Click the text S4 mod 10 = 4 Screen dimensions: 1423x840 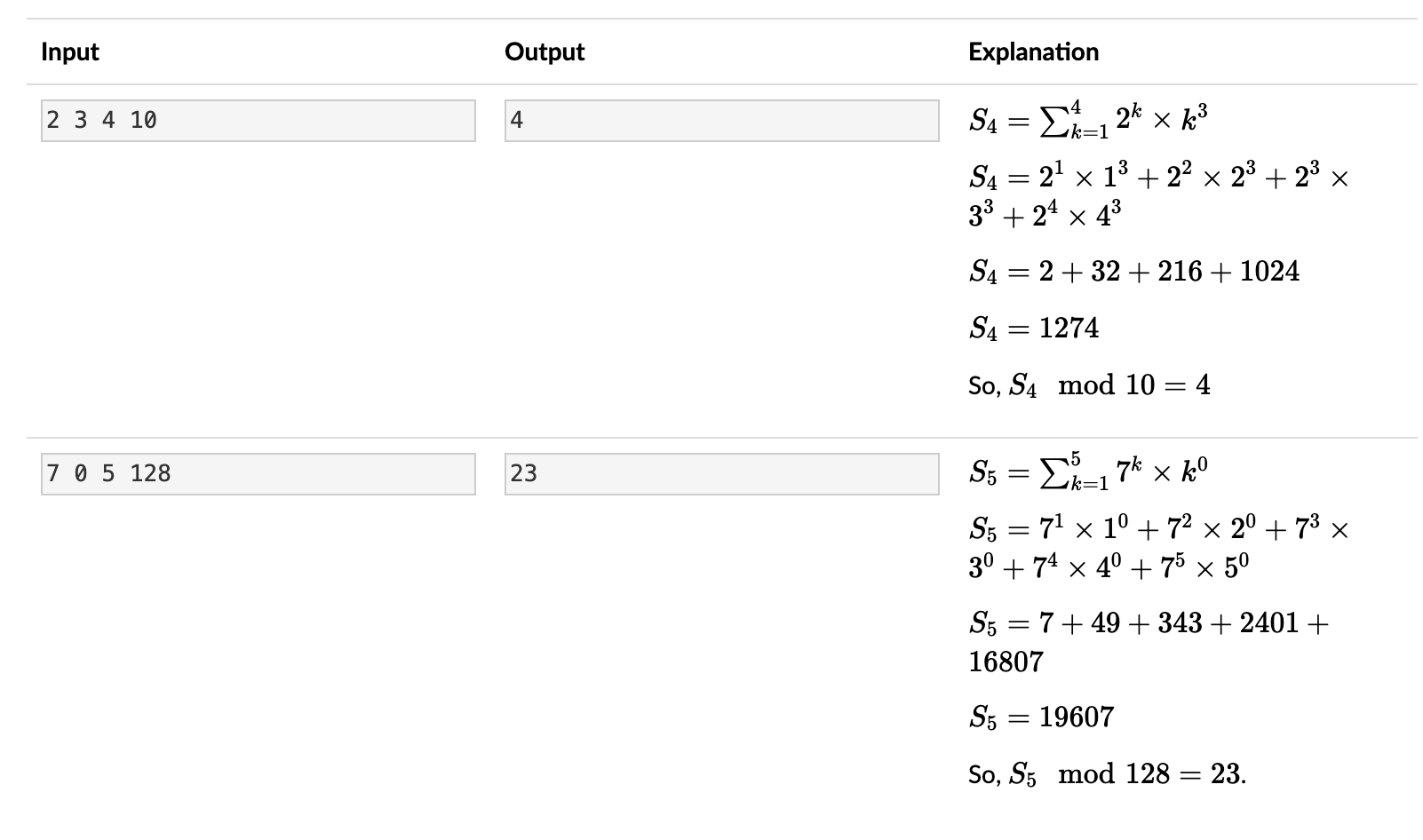(x=1089, y=385)
